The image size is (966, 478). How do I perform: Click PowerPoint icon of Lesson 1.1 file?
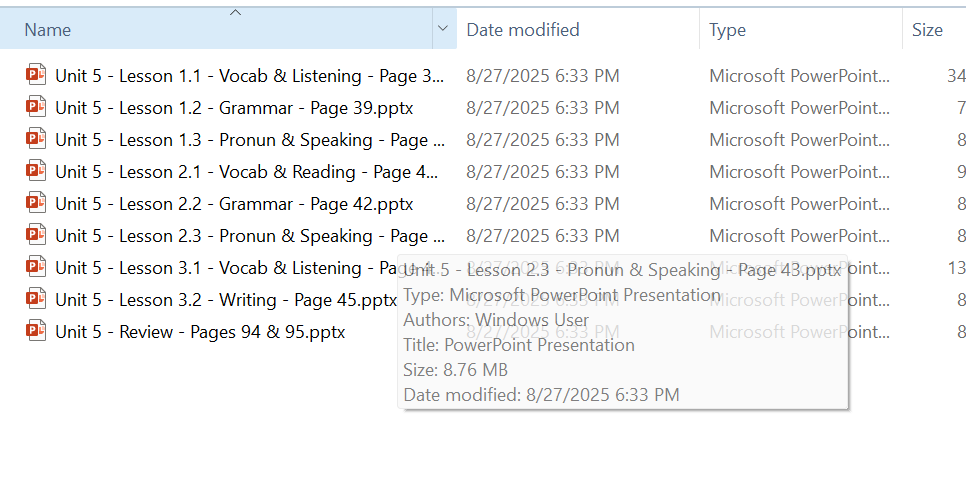tap(36, 75)
